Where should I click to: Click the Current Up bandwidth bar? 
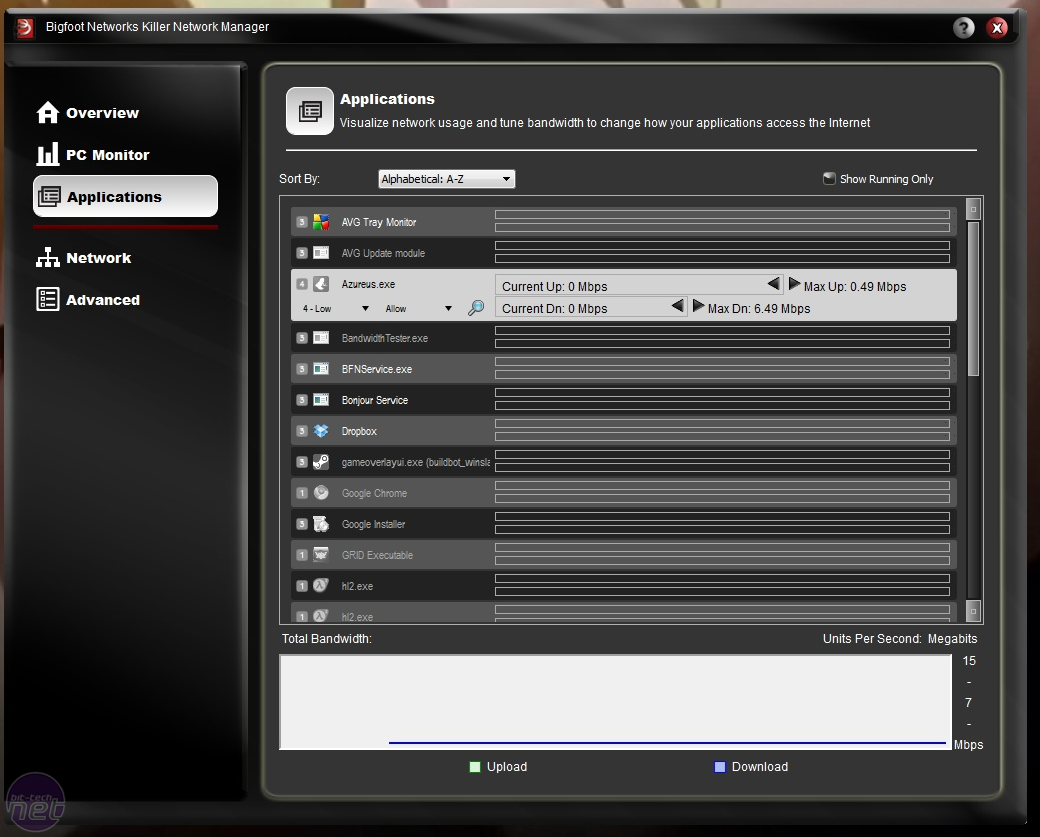639,285
